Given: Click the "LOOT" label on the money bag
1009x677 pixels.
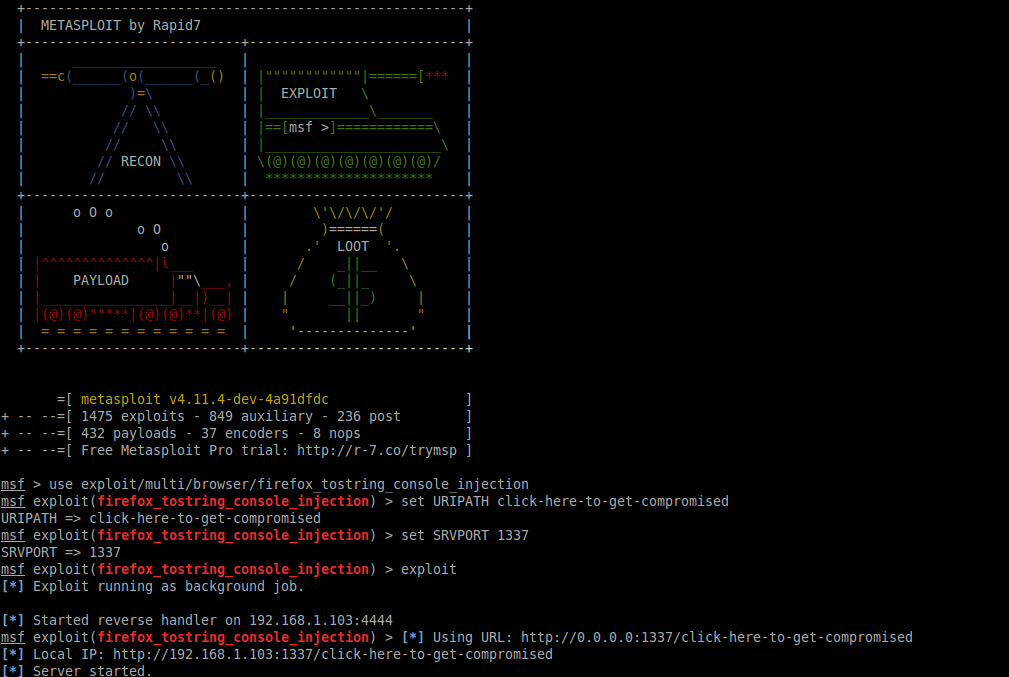Looking at the screenshot, I should coord(353,246).
